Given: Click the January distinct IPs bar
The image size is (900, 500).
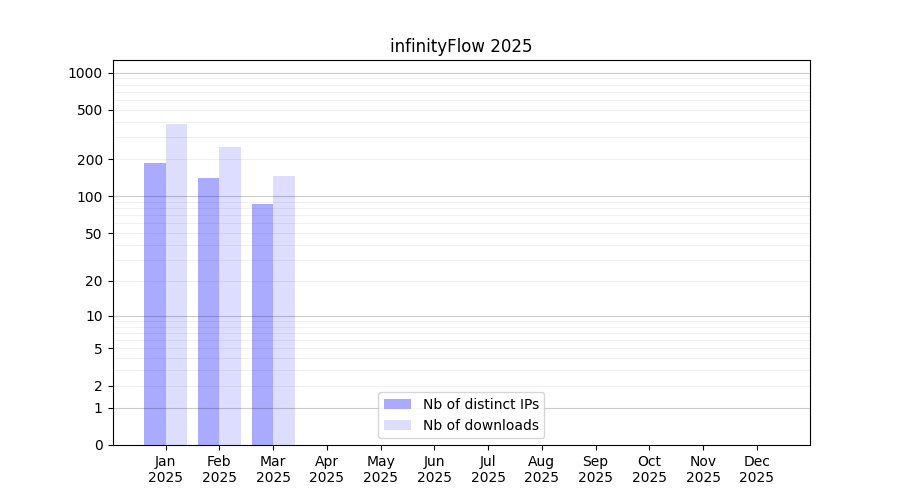Looking at the screenshot, I should [155, 304].
